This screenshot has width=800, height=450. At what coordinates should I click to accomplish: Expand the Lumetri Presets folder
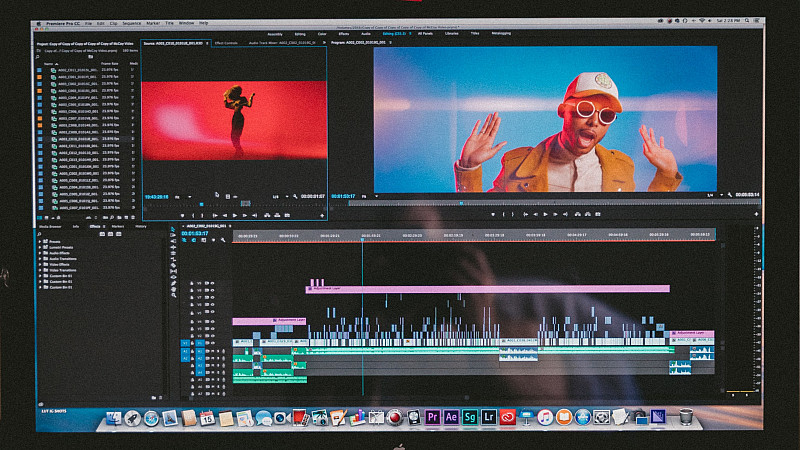40,247
